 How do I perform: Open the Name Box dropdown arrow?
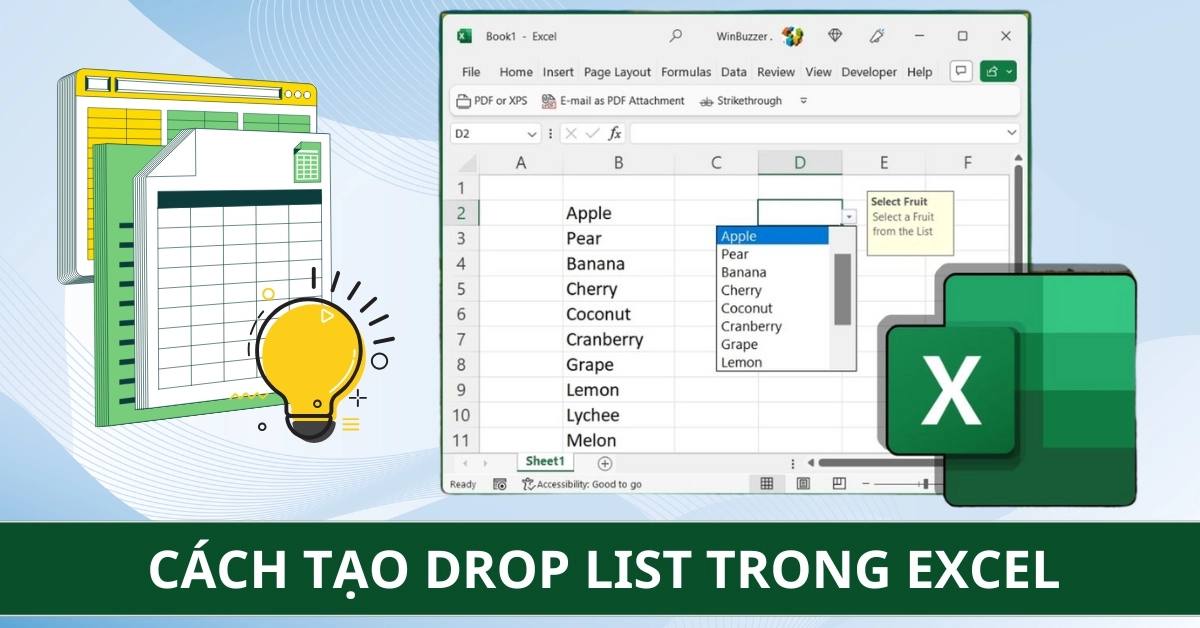(532, 133)
